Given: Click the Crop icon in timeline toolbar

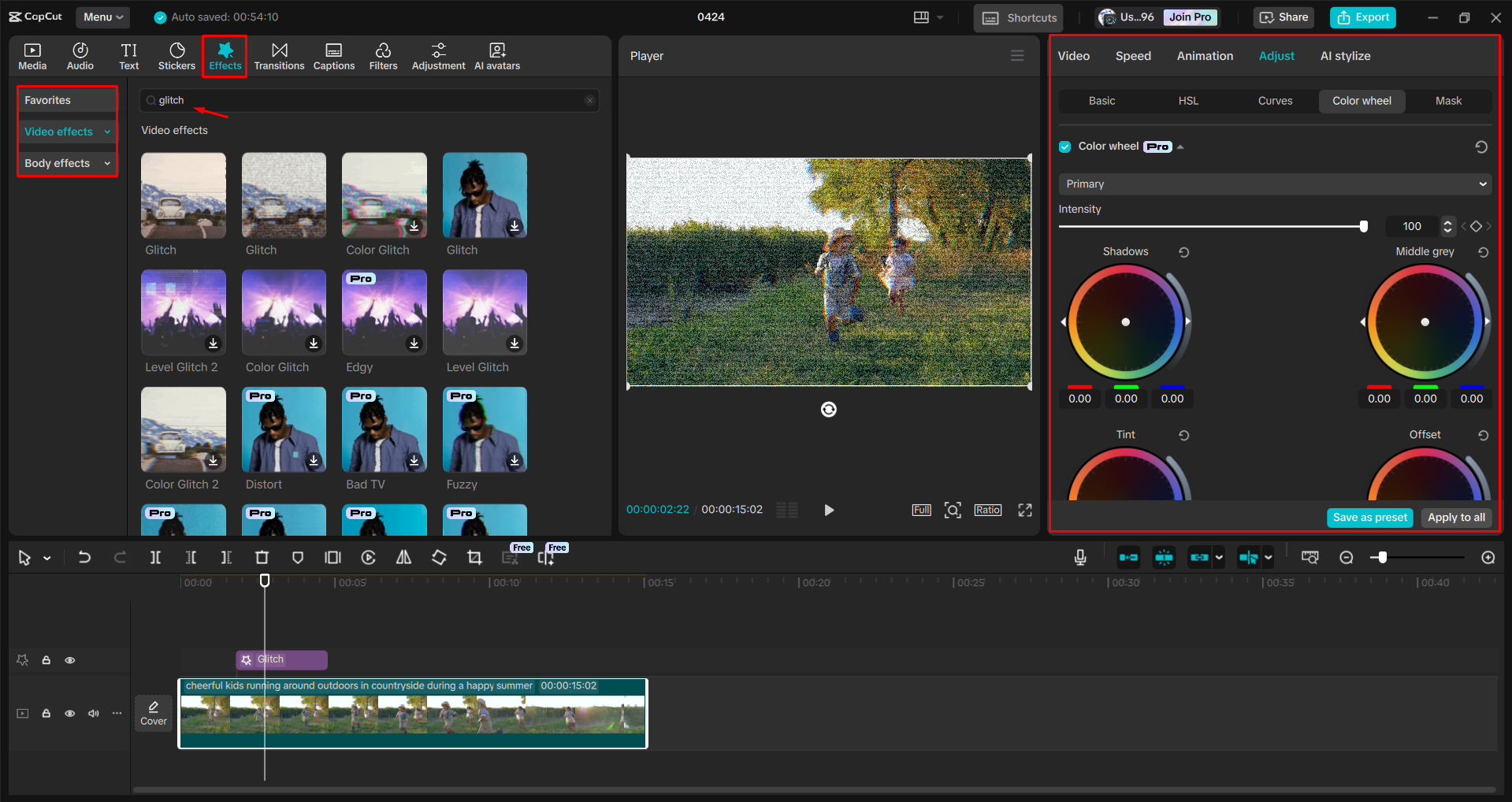Looking at the screenshot, I should pos(474,557).
